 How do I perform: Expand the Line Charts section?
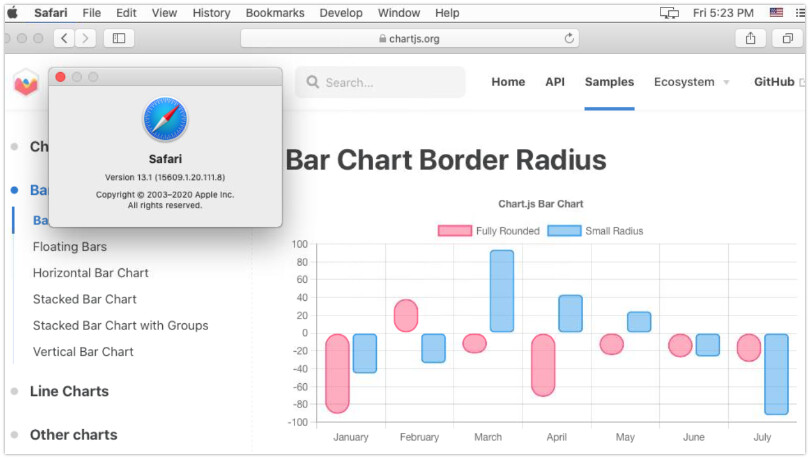coord(69,391)
